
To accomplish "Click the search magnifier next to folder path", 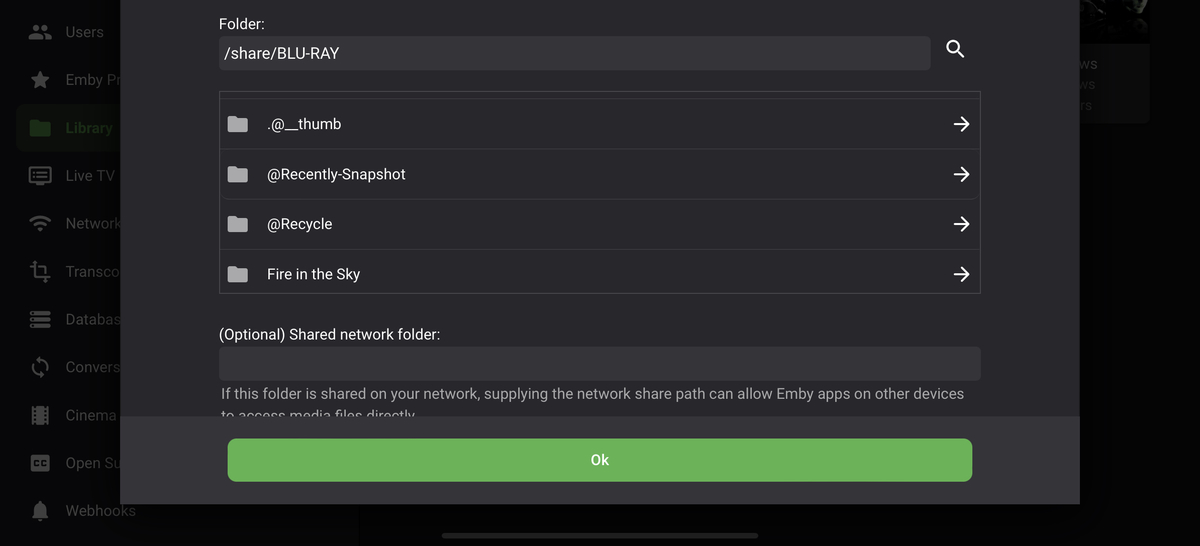I will [955, 49].
